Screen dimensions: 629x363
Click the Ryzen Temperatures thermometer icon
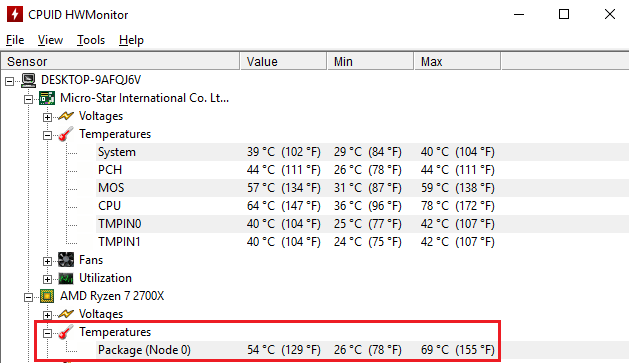66,332
